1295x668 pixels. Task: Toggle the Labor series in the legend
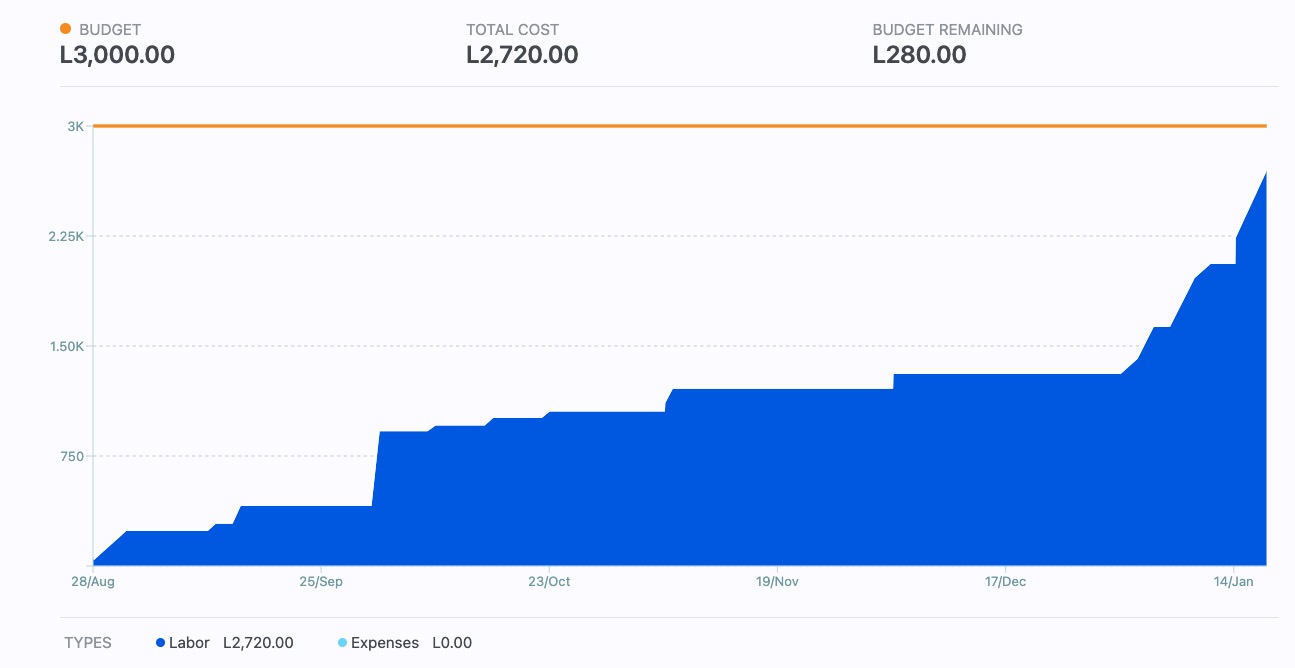[189, 643]
